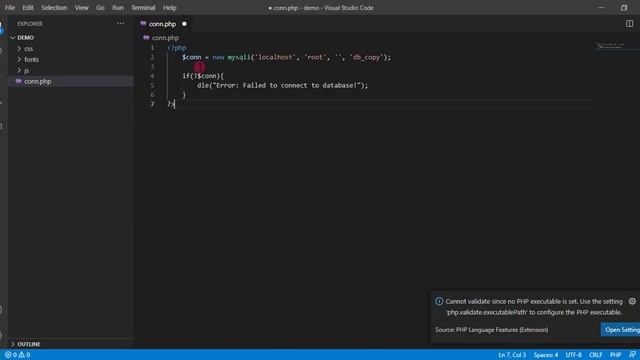Screen dimensions: 640x360
Task: Expand the OUTLINE section
Action: (29, 344)
